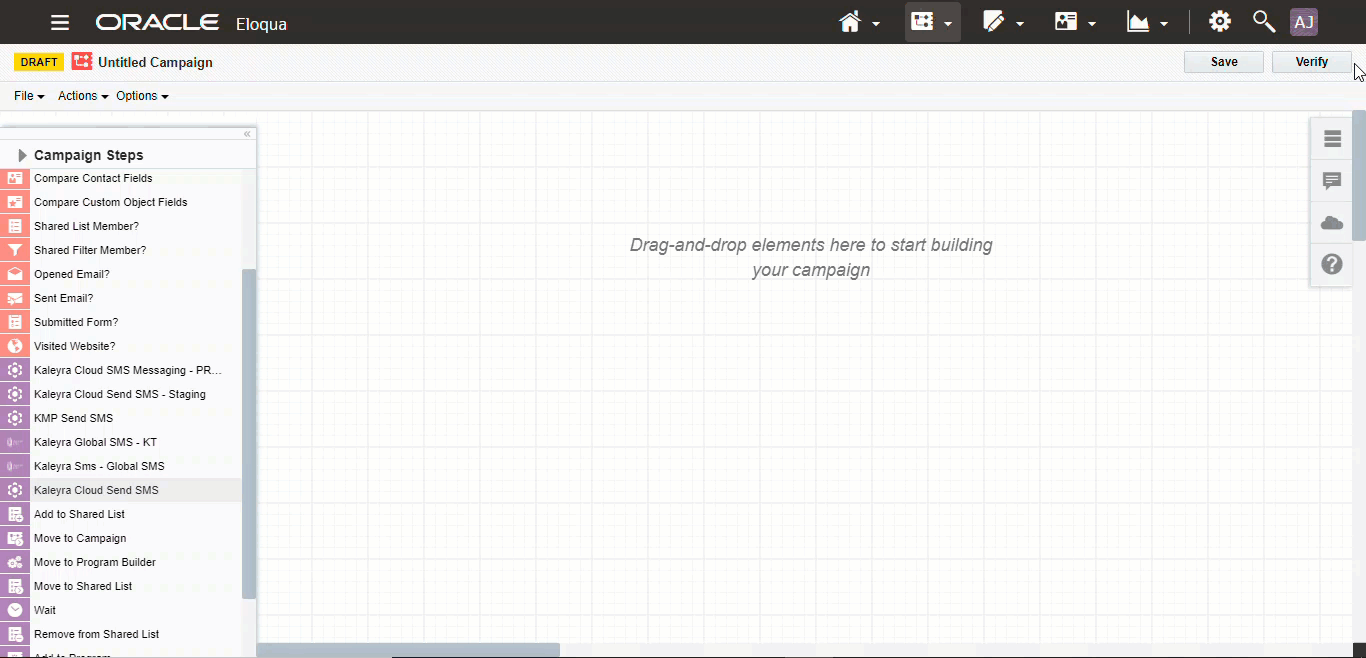The image size is (1366, 658).
Task: Open the hamburger navigation menu
Action: (60, 22)
